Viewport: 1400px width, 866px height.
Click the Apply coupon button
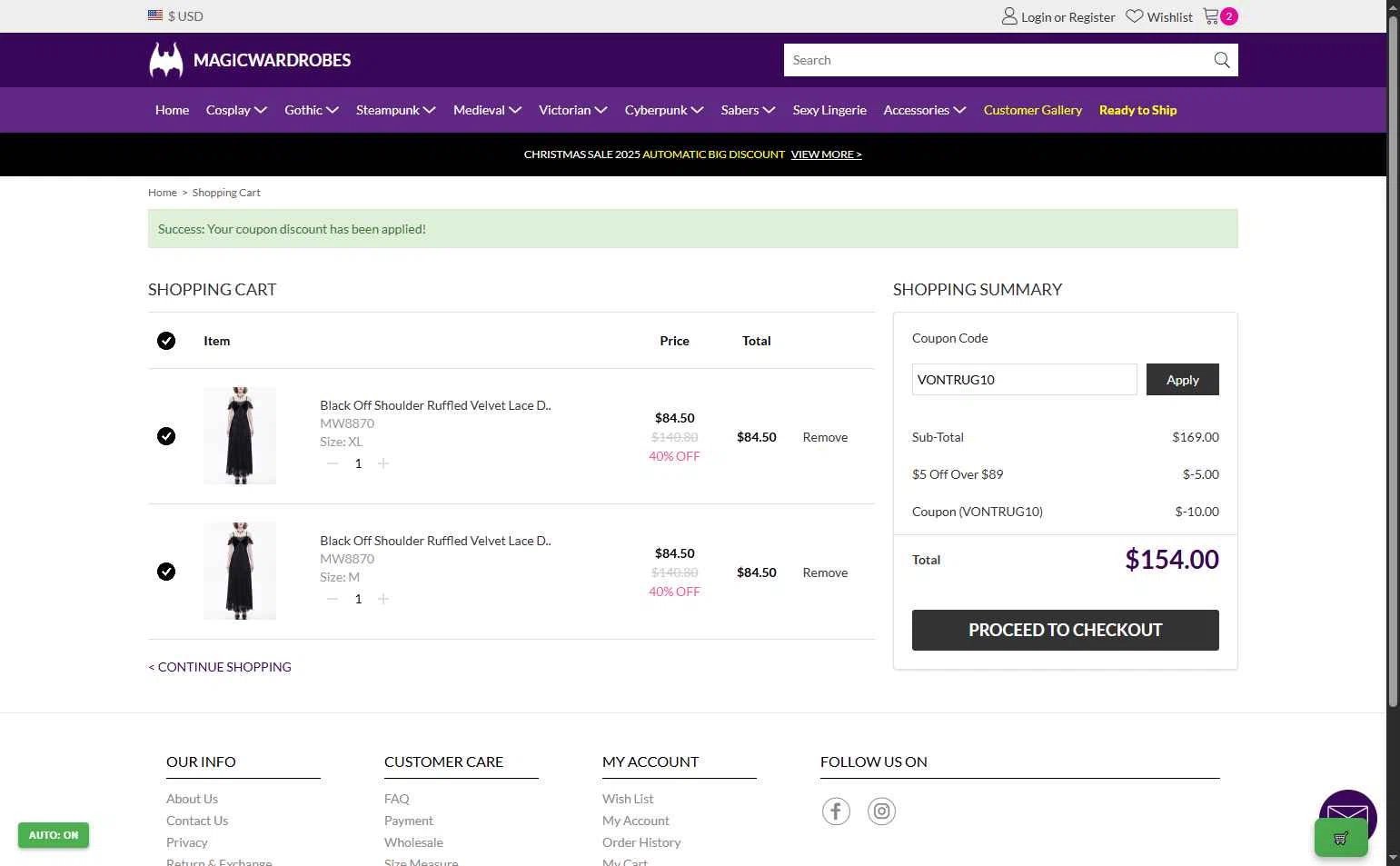click(x=1183, y=380)
